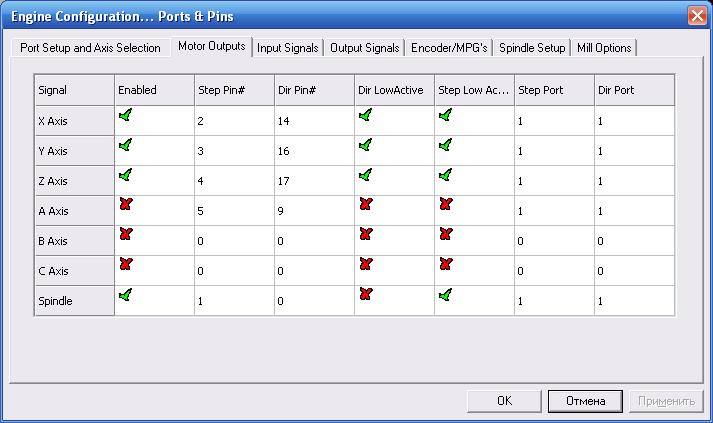Toggle Y Axis Dir LowActive checkmark
This screenshot has height=423, width=713.
(x=365, y=145)
